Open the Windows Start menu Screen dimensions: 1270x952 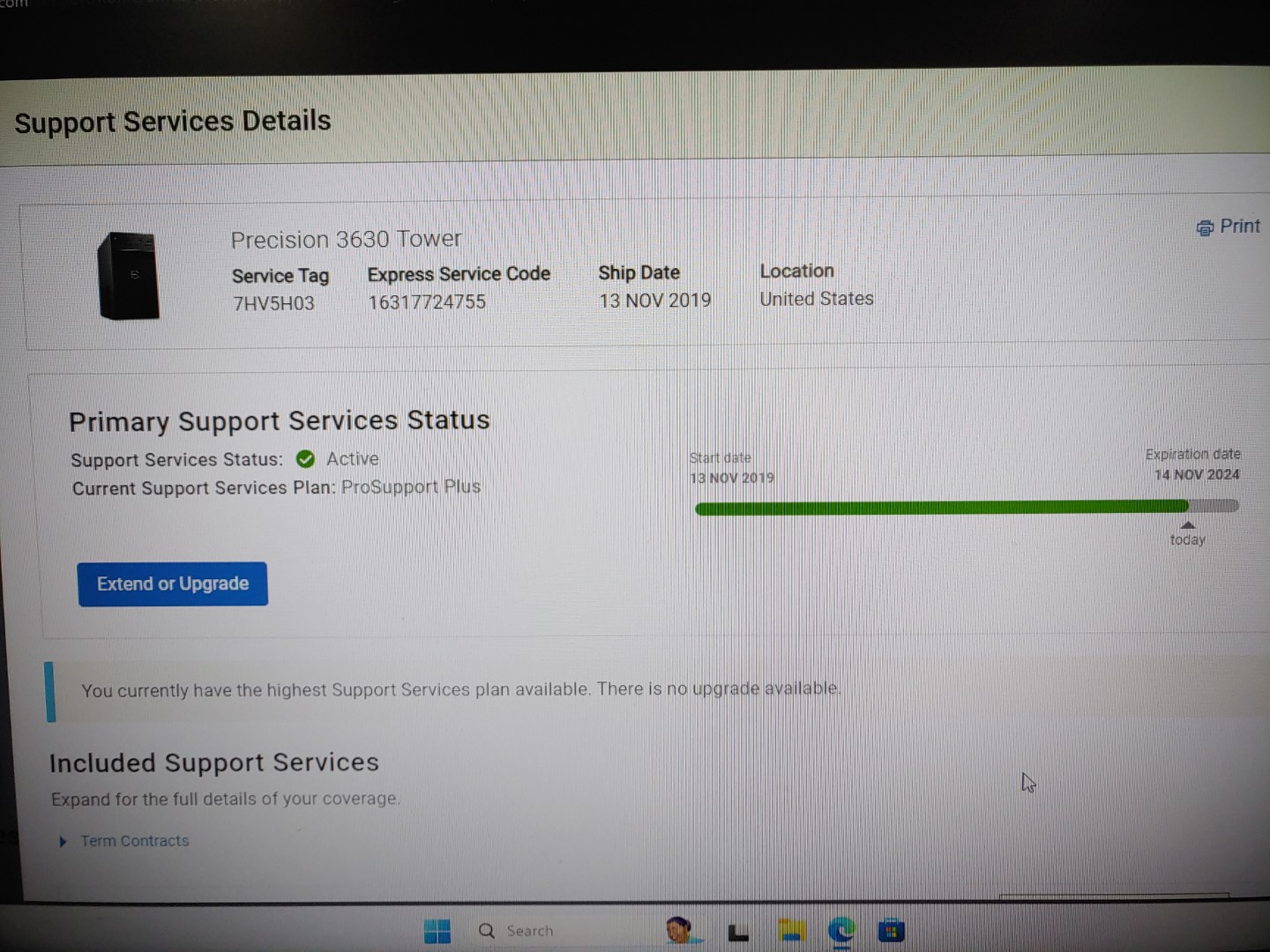click(437, 931)
